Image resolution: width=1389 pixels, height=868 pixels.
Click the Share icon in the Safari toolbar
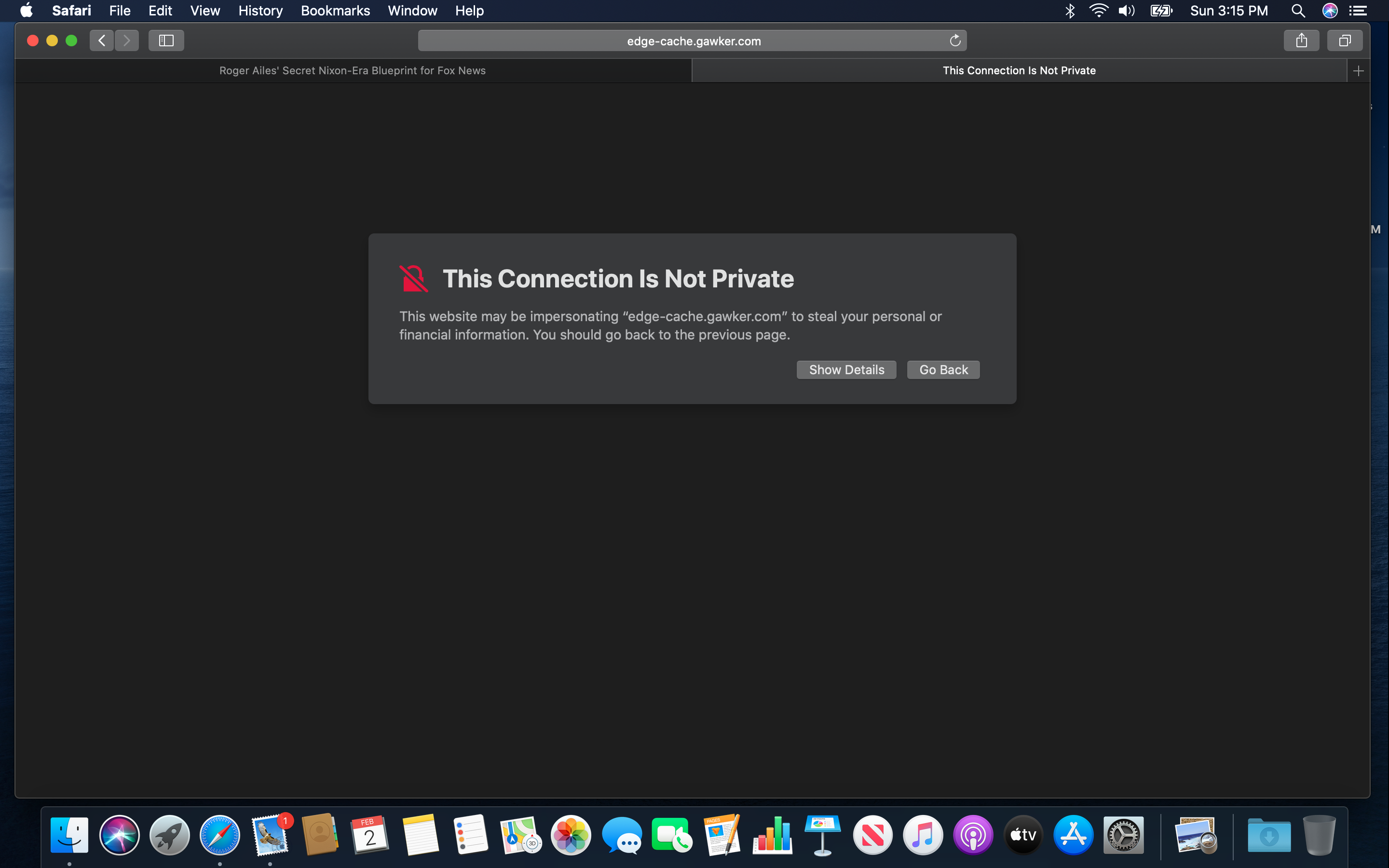coord(1301,41)
